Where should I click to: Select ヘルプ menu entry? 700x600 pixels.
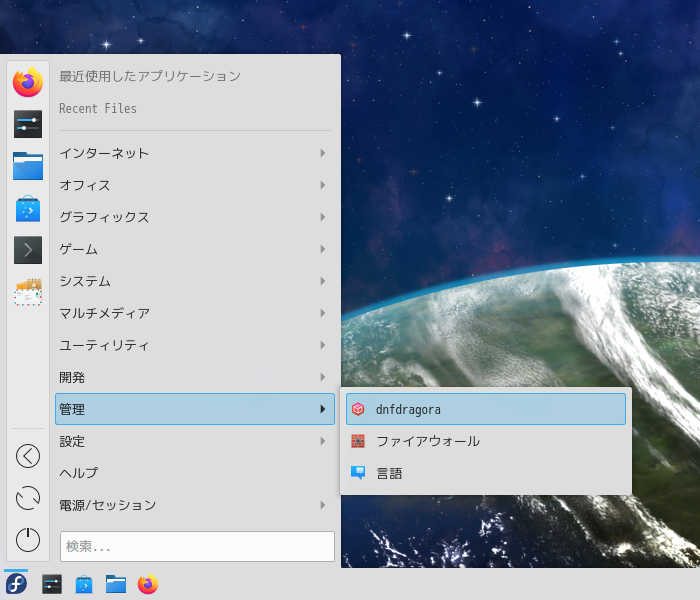(195, 473)
